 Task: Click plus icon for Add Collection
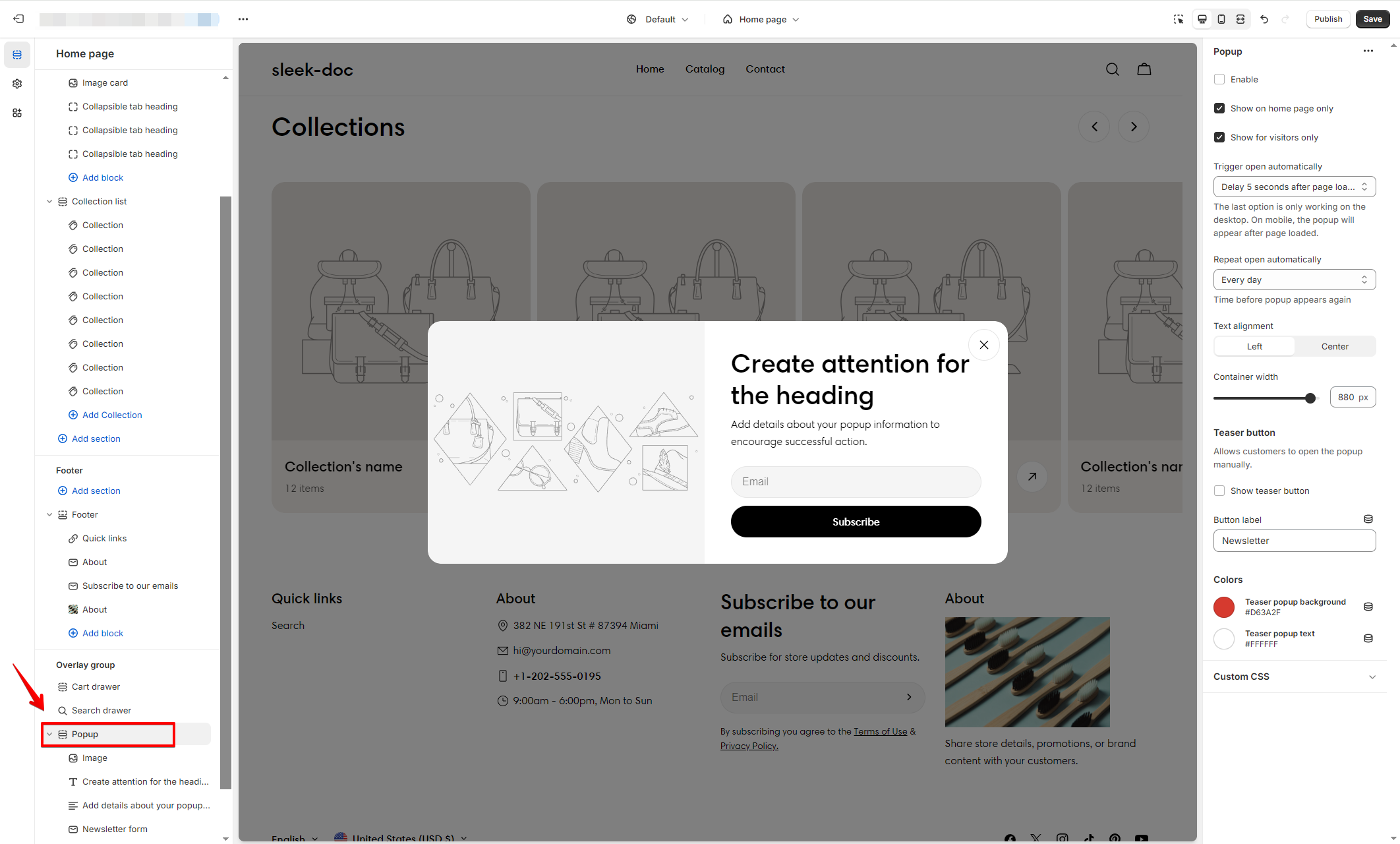73,415
